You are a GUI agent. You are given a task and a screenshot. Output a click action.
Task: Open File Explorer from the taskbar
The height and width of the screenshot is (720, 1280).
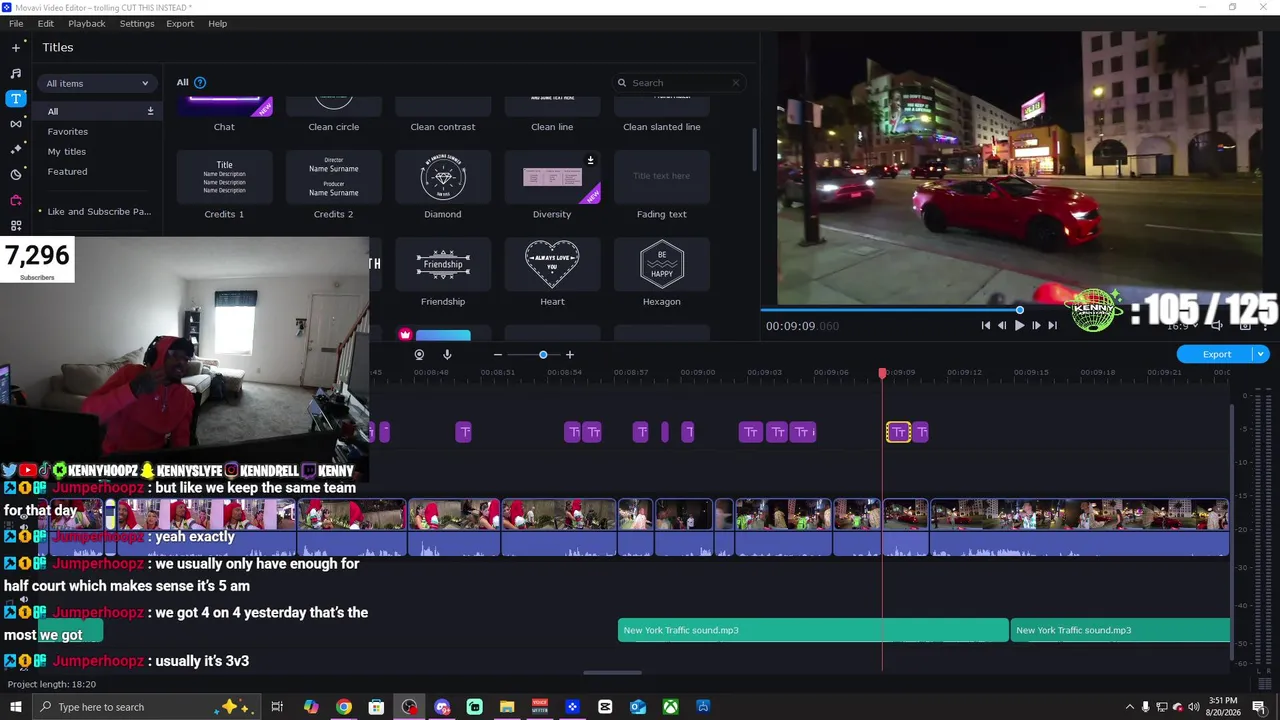tap(507, 707)
